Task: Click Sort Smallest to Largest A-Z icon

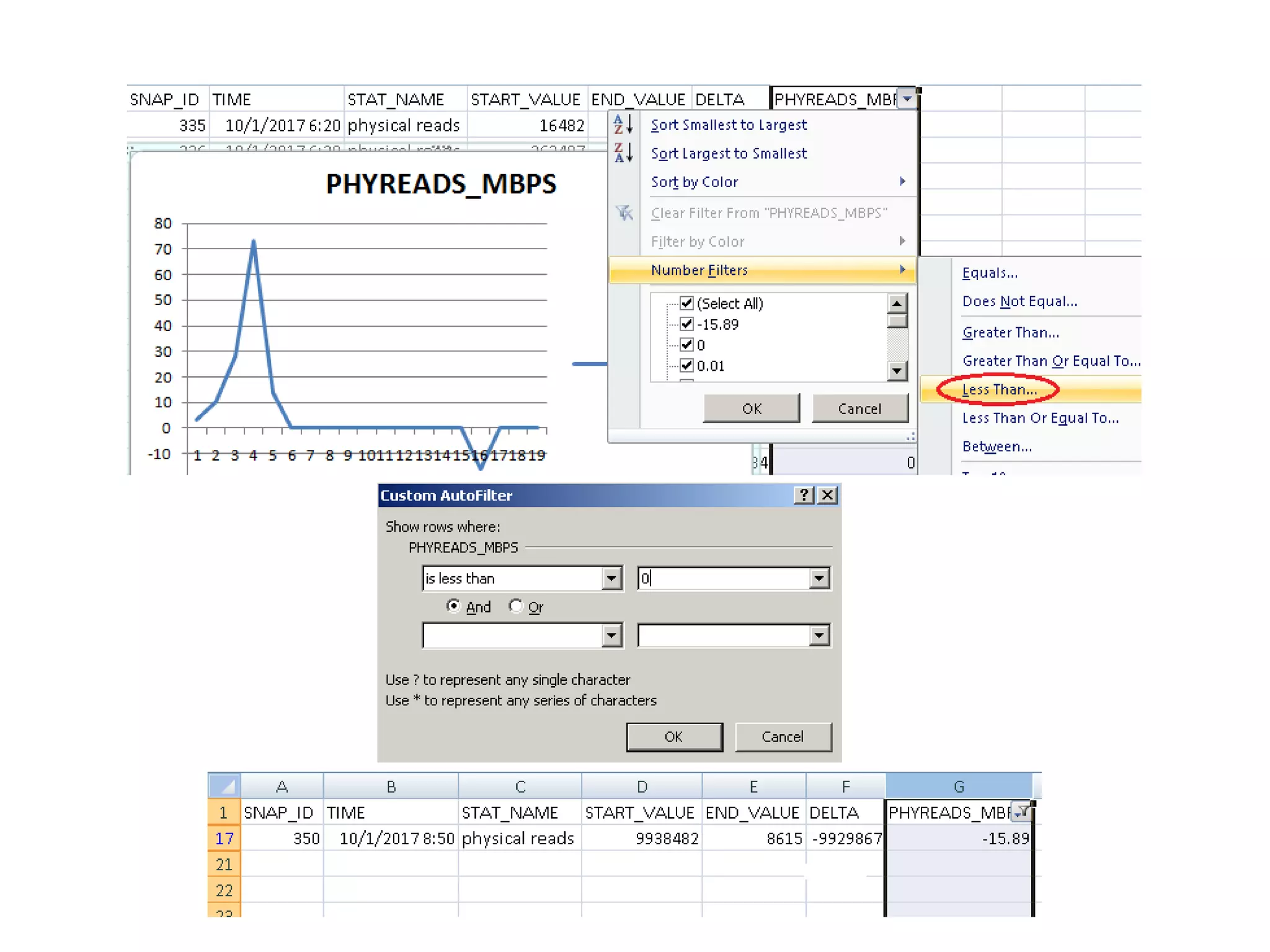Action: tap(623, 125)
